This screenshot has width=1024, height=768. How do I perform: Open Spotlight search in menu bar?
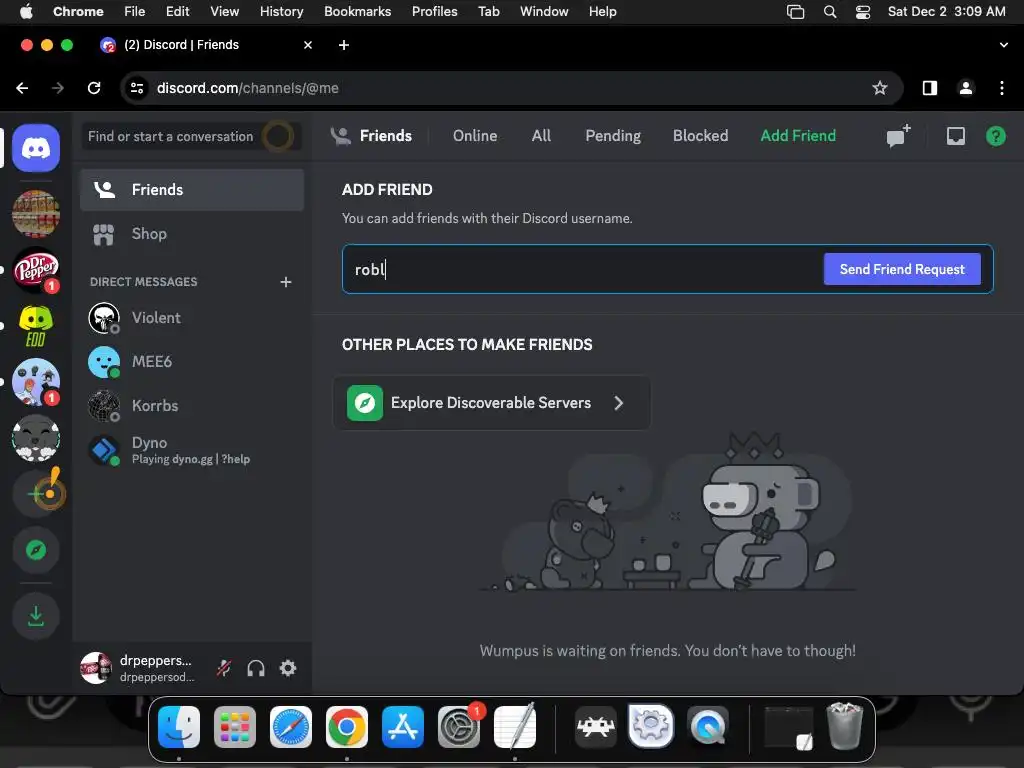tap(830, 12)
